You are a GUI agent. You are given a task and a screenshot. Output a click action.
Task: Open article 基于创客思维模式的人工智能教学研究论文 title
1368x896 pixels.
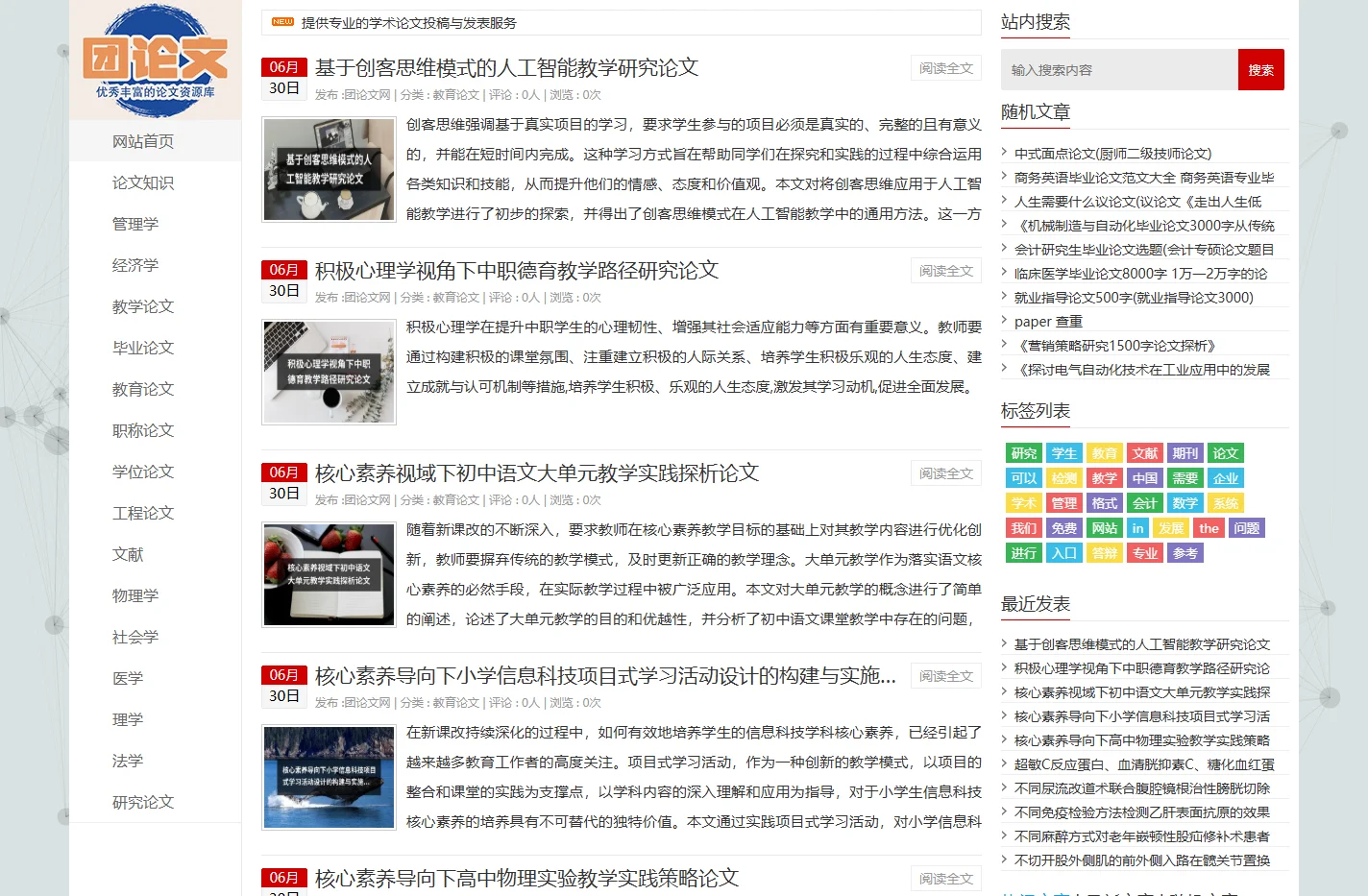[506, 68]
